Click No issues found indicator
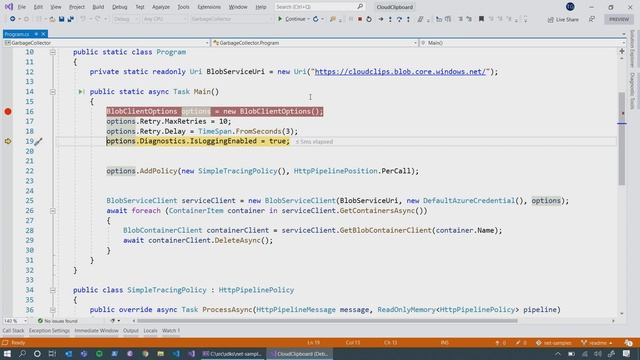 point(58,321)
